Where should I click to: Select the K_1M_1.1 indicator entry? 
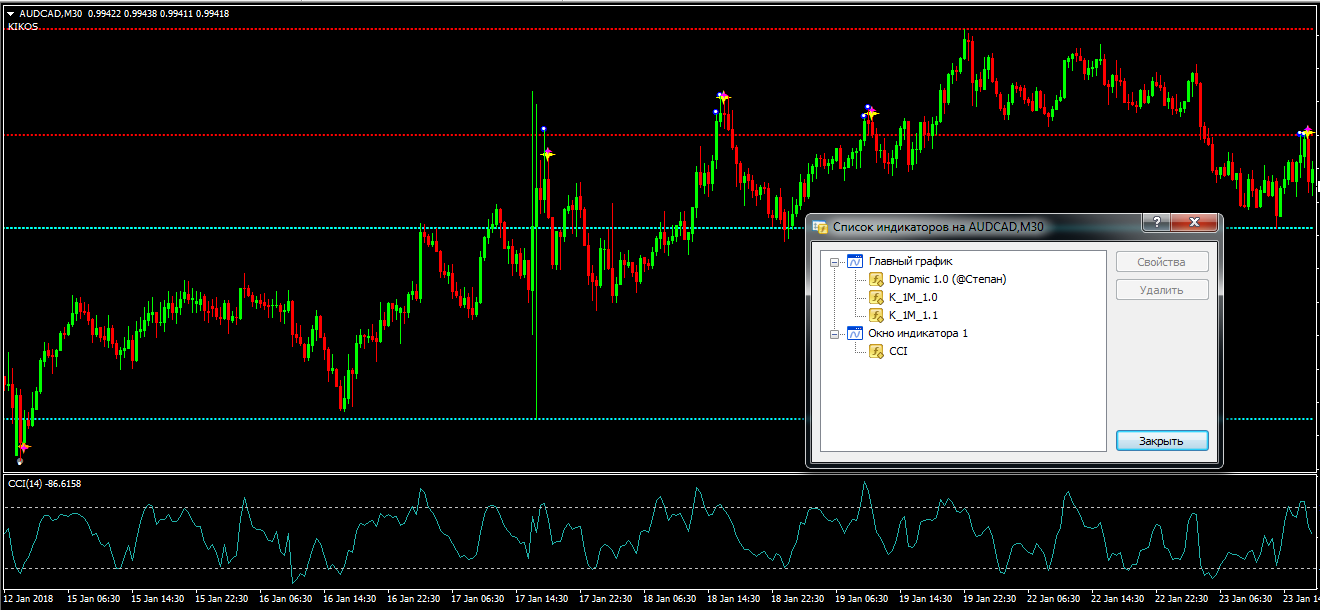(912, 315)
